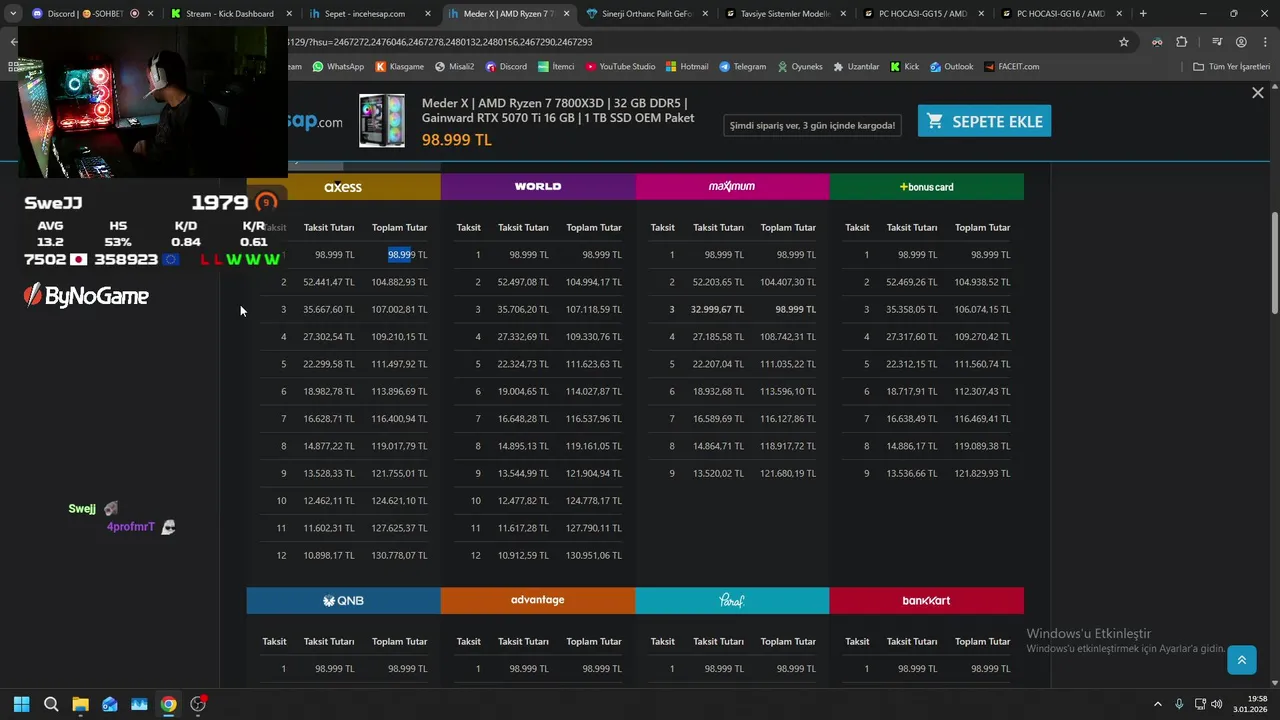Click bonus card 9-installment total 121.829,93 TL
Viewport: 1280px width, 720px height.
coord(982,474)
